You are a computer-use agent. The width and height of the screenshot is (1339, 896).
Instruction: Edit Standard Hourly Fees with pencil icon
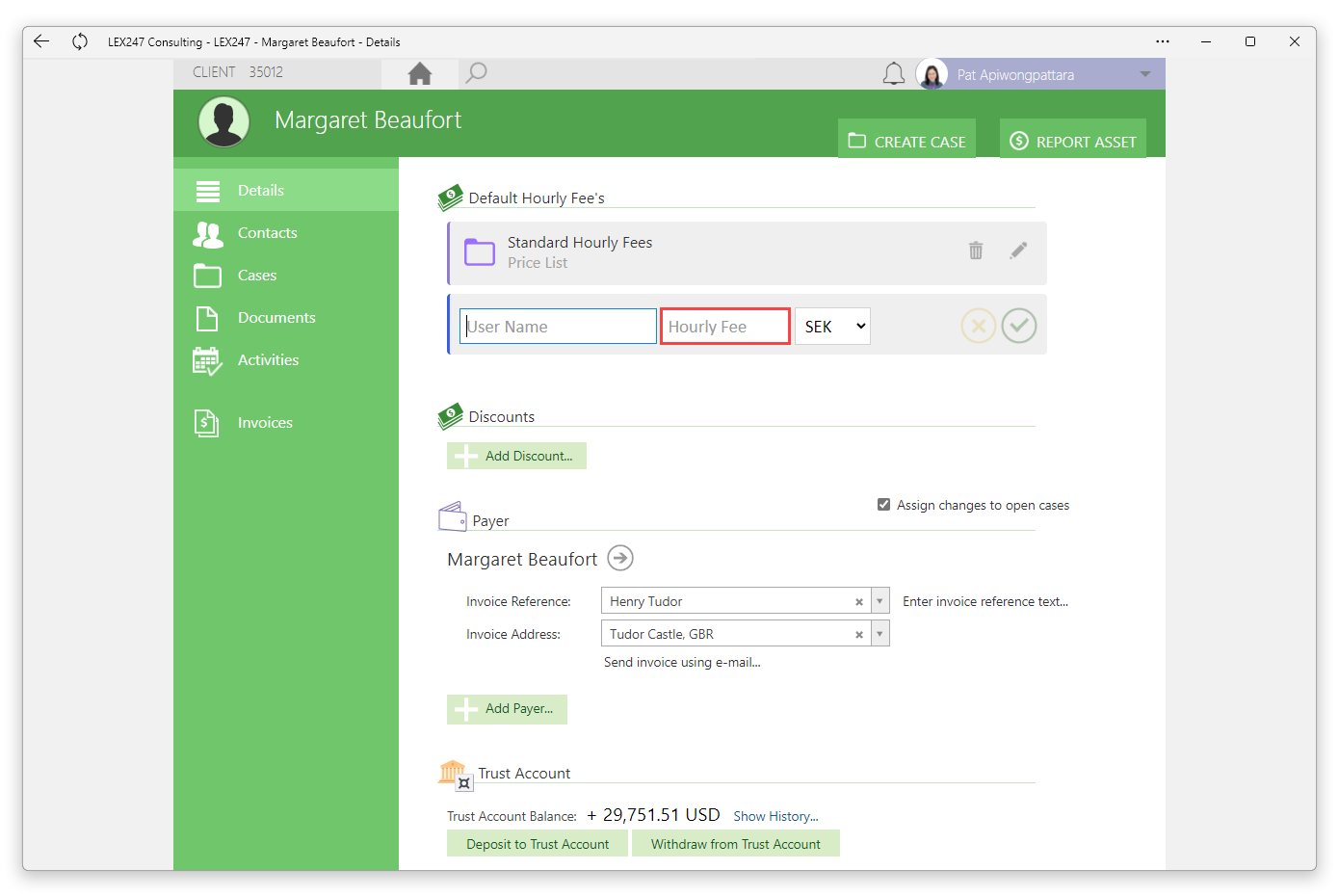tap(1018, 250)
